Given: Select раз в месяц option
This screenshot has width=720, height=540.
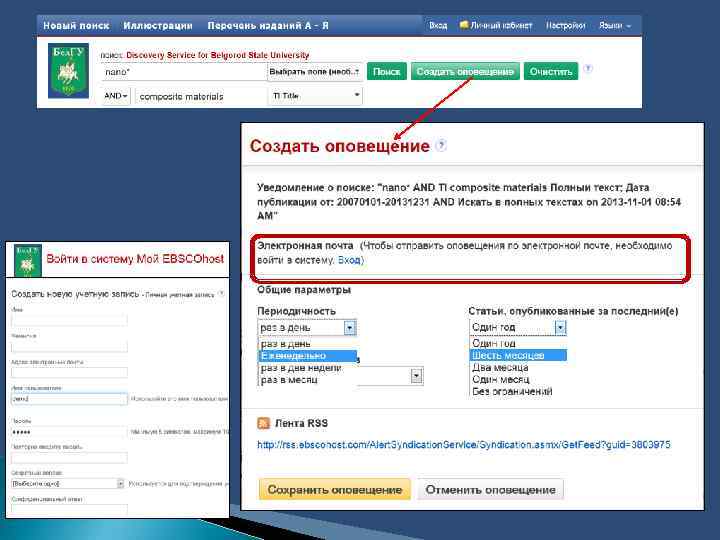Looking at the screenshot, I should tap(289, 380).
